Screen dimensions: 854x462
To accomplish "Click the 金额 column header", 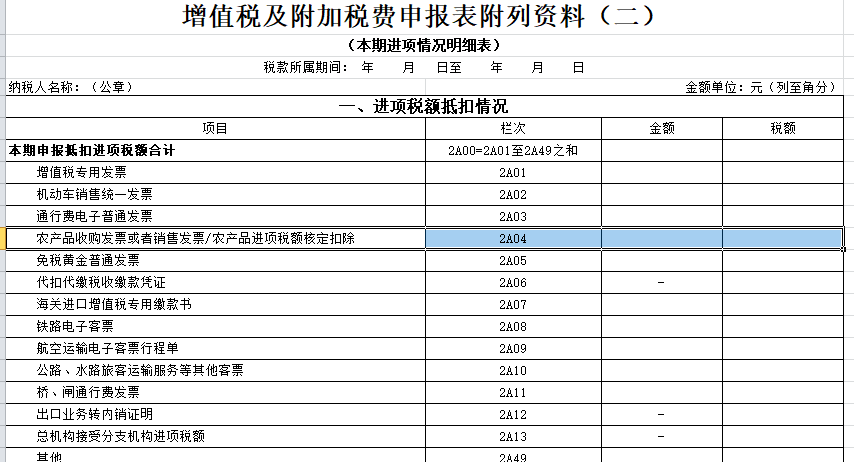I will tap(662, 129).
